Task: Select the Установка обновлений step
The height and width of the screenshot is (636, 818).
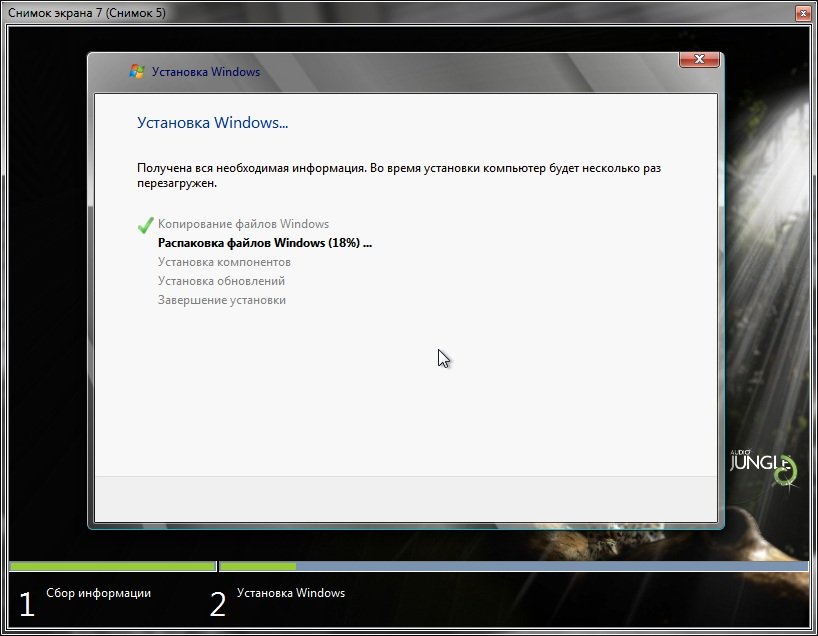Action: pos(221,281)
